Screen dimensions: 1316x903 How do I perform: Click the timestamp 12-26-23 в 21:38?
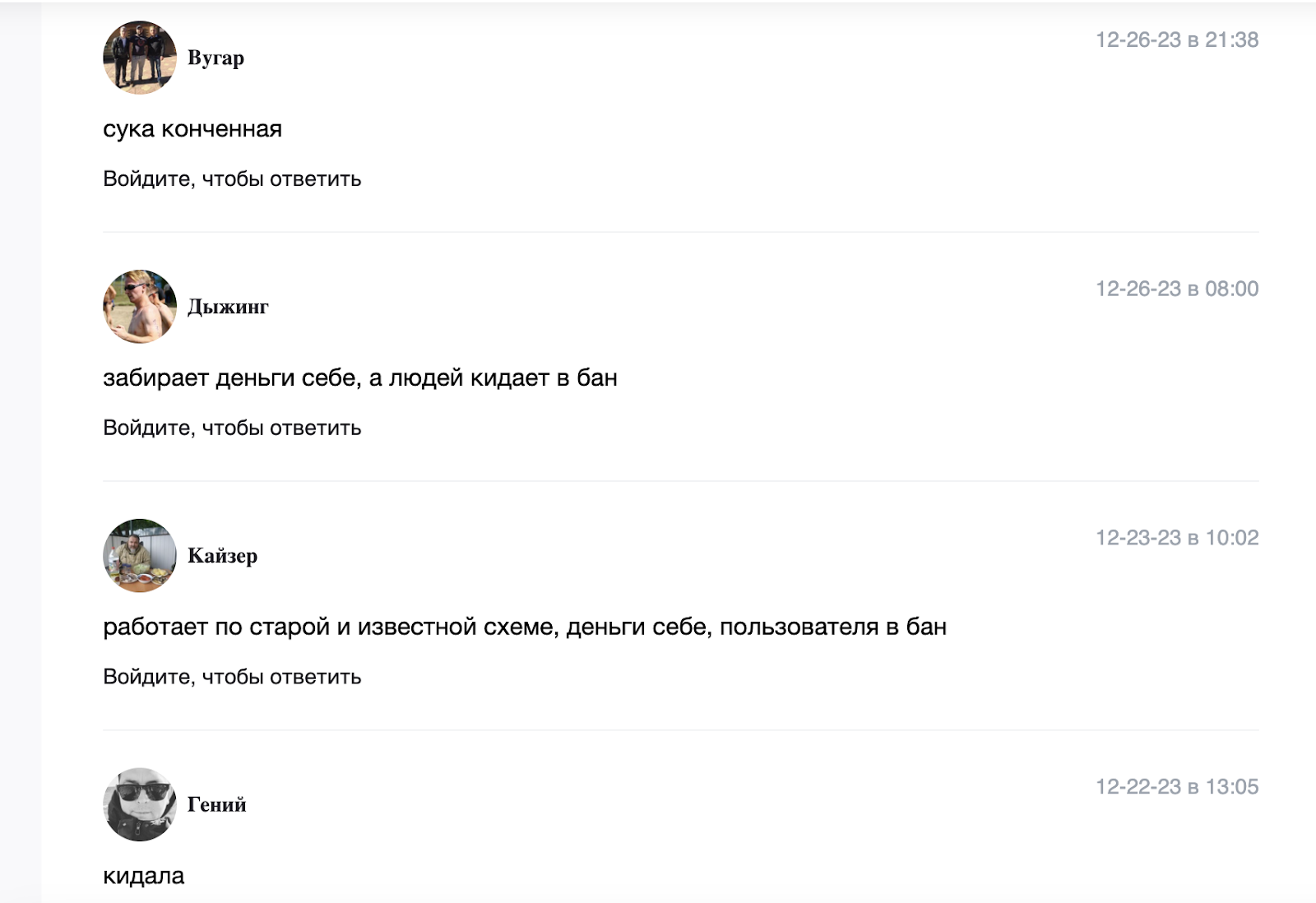pos(1176,40)
